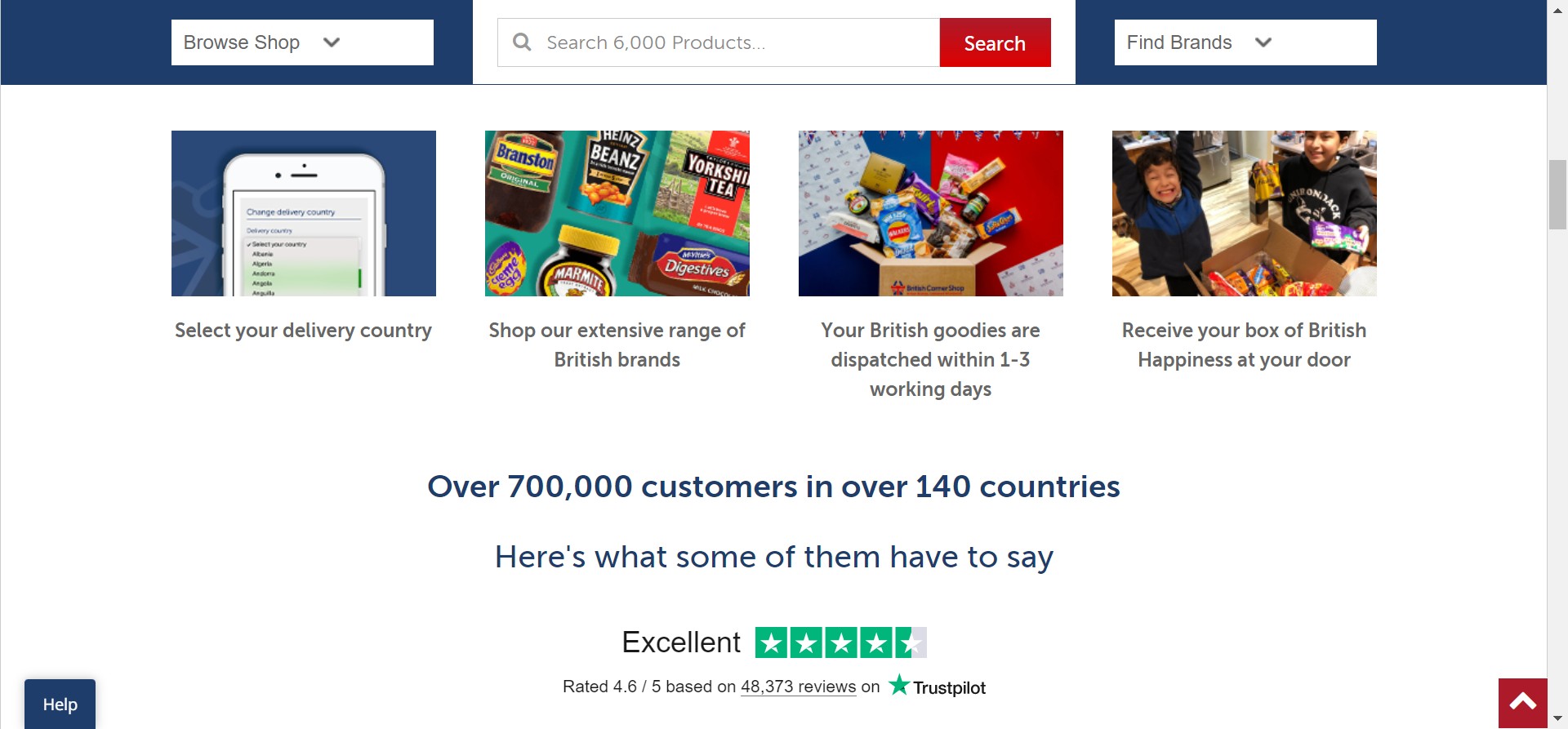Click the page scrollbar down arrow

tap(1557, 718)
